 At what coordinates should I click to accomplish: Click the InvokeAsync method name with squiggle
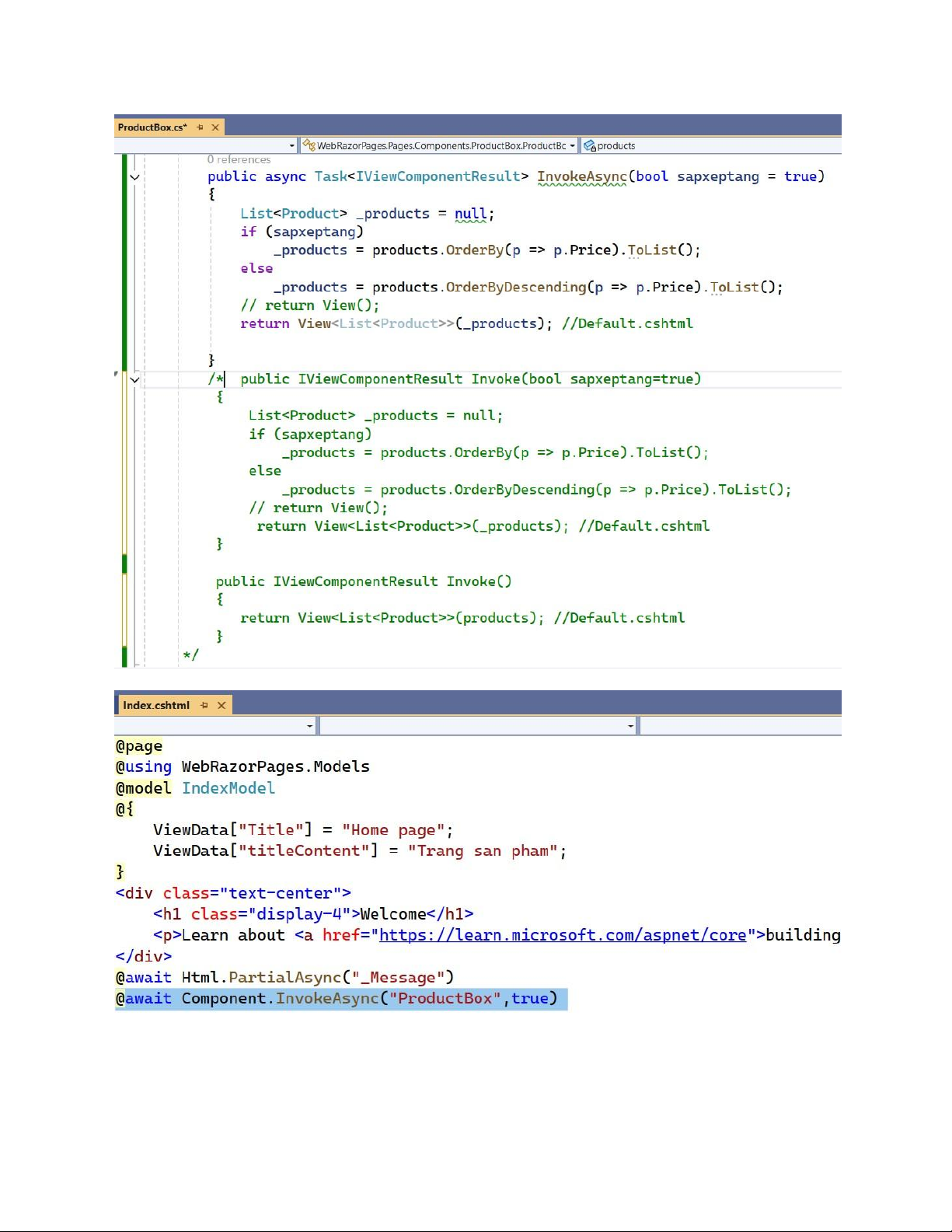point(581,177)
